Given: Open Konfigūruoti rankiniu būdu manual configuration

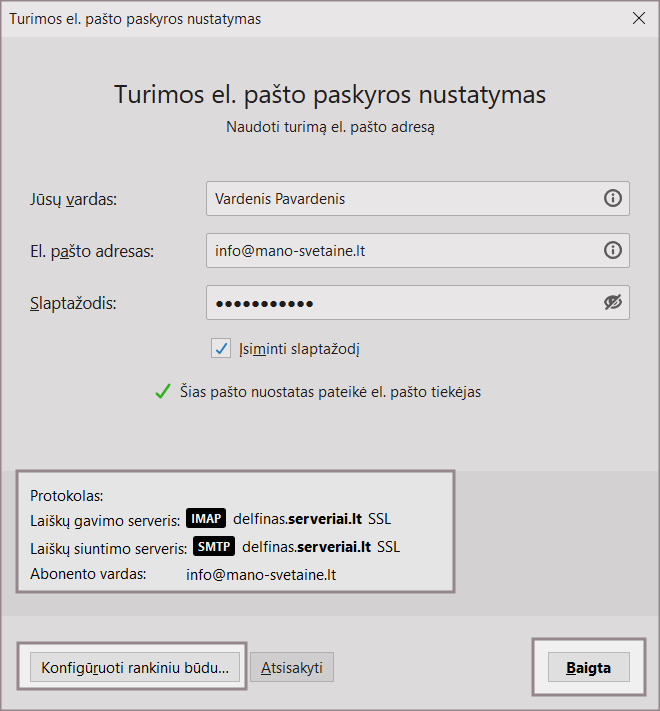Looking at the screenshot, I should pyautogui.click(x=135, y=668).
